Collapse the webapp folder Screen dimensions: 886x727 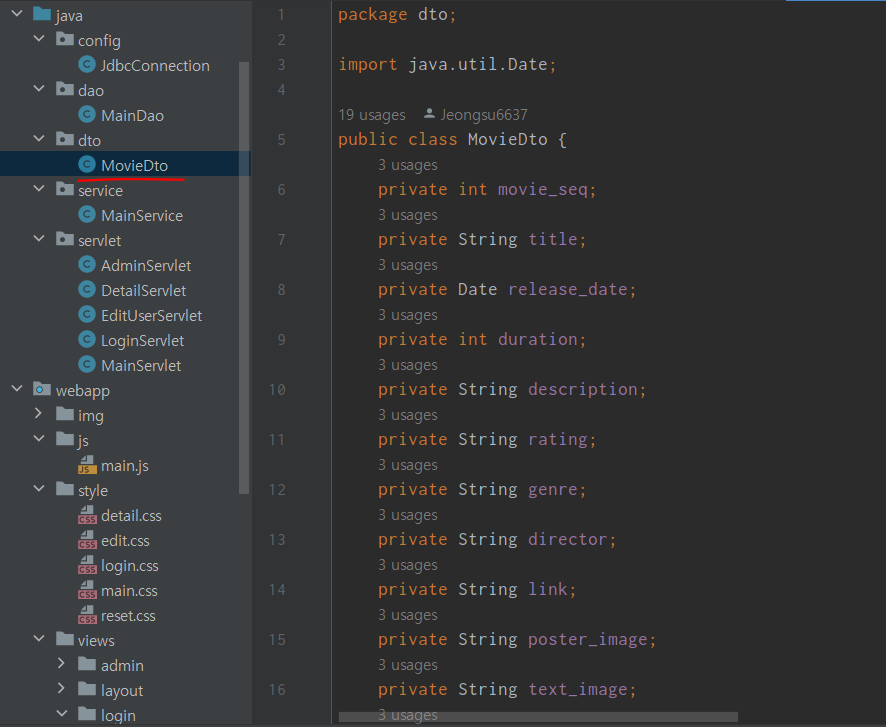coord(17,388)
